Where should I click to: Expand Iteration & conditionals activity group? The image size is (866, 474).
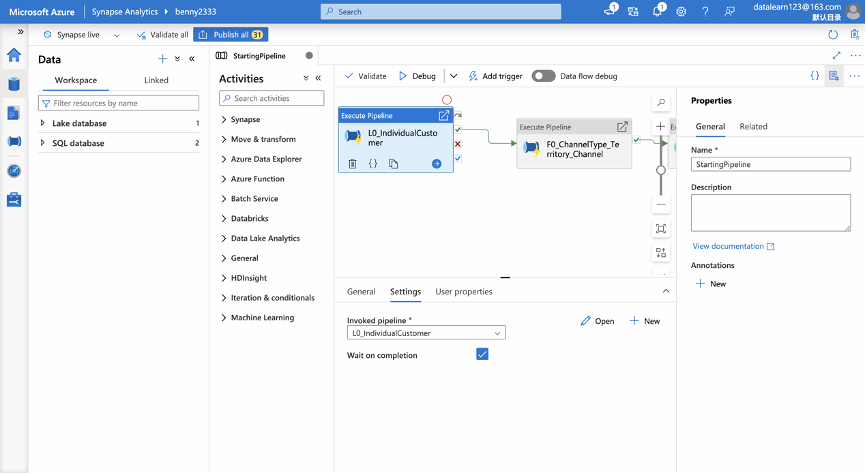click(268, 298)
